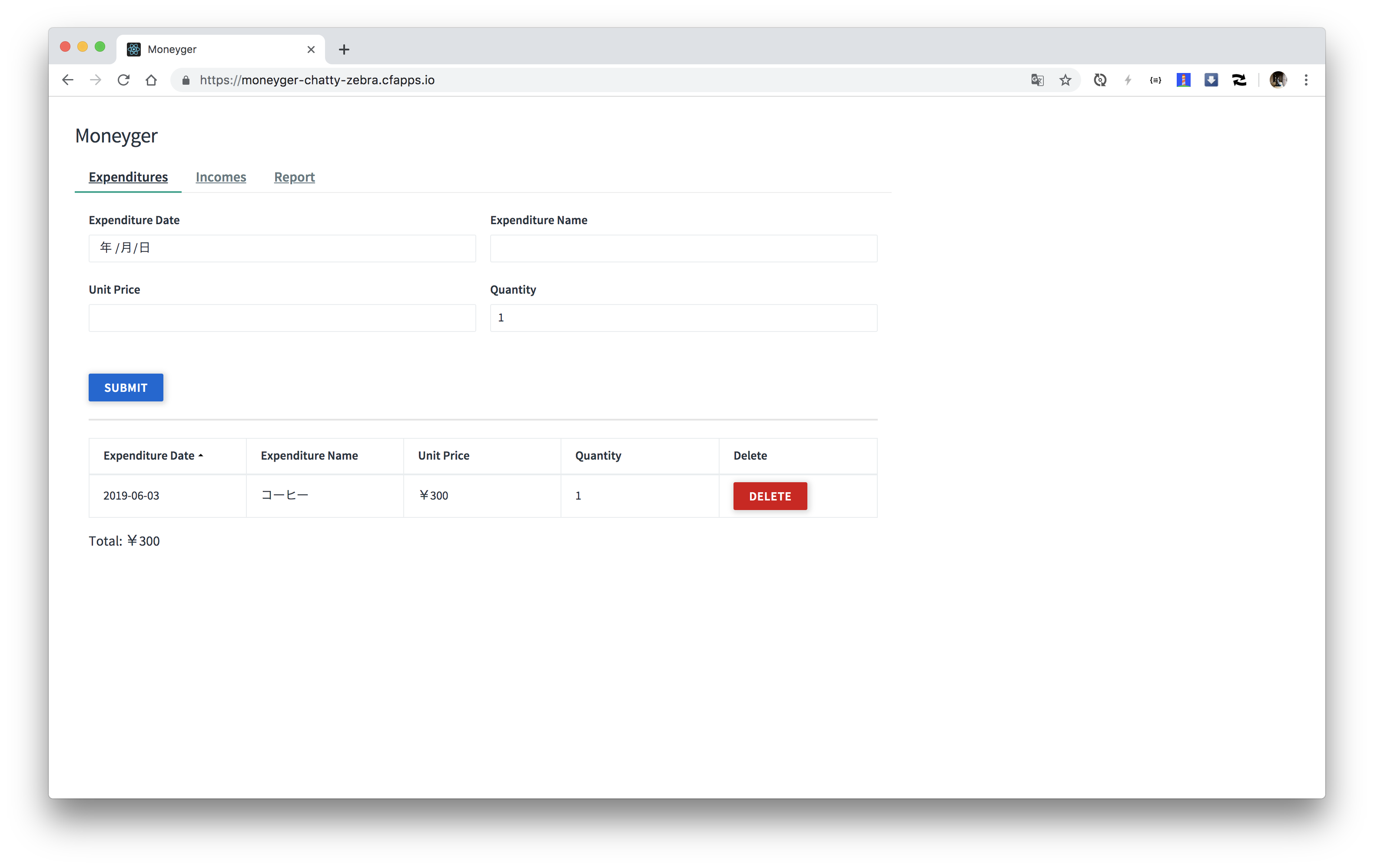Delete the コーヒー expenditure row
This screenshot has width=1374, height=868.
tap(770, 496)
